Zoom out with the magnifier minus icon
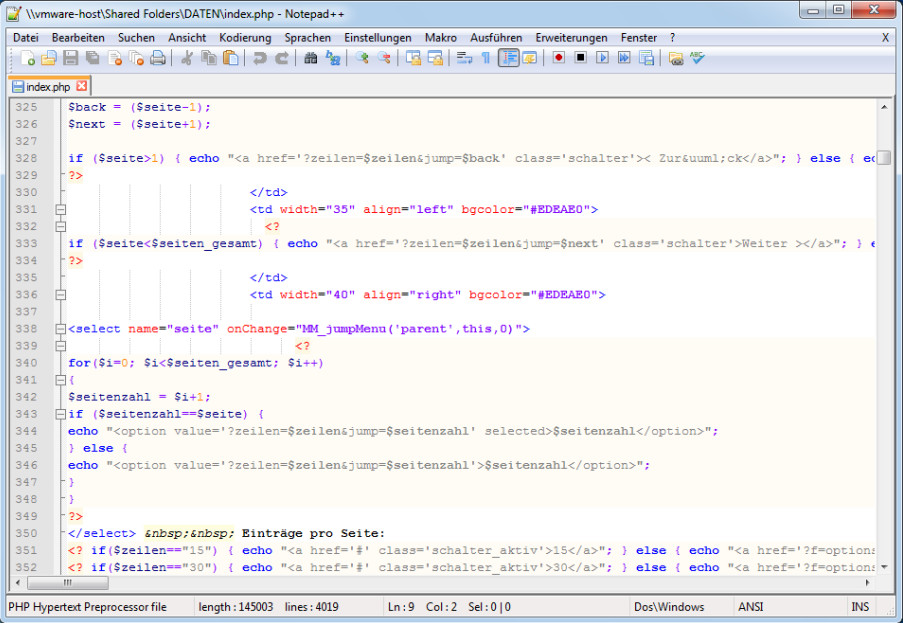Image resolution: width=903 pixels, height=623 pixels. coord(384,58)
